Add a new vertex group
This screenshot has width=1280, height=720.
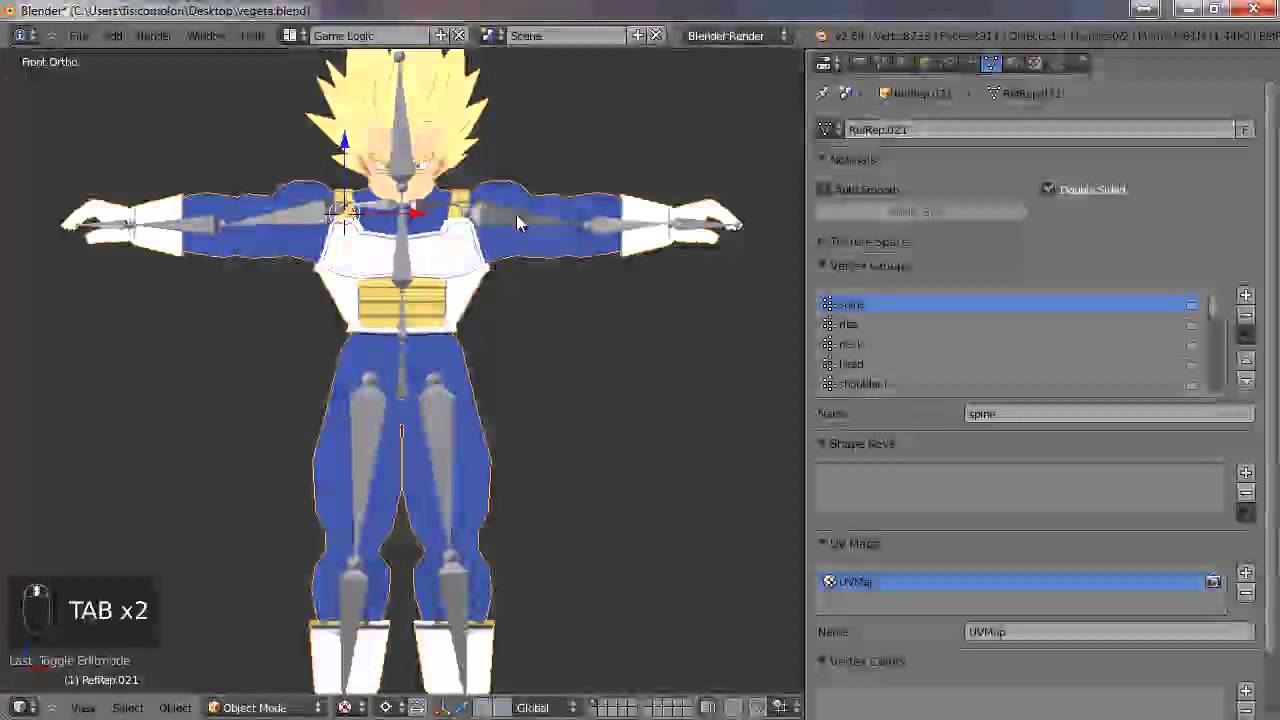click(x=1245, y=295)
